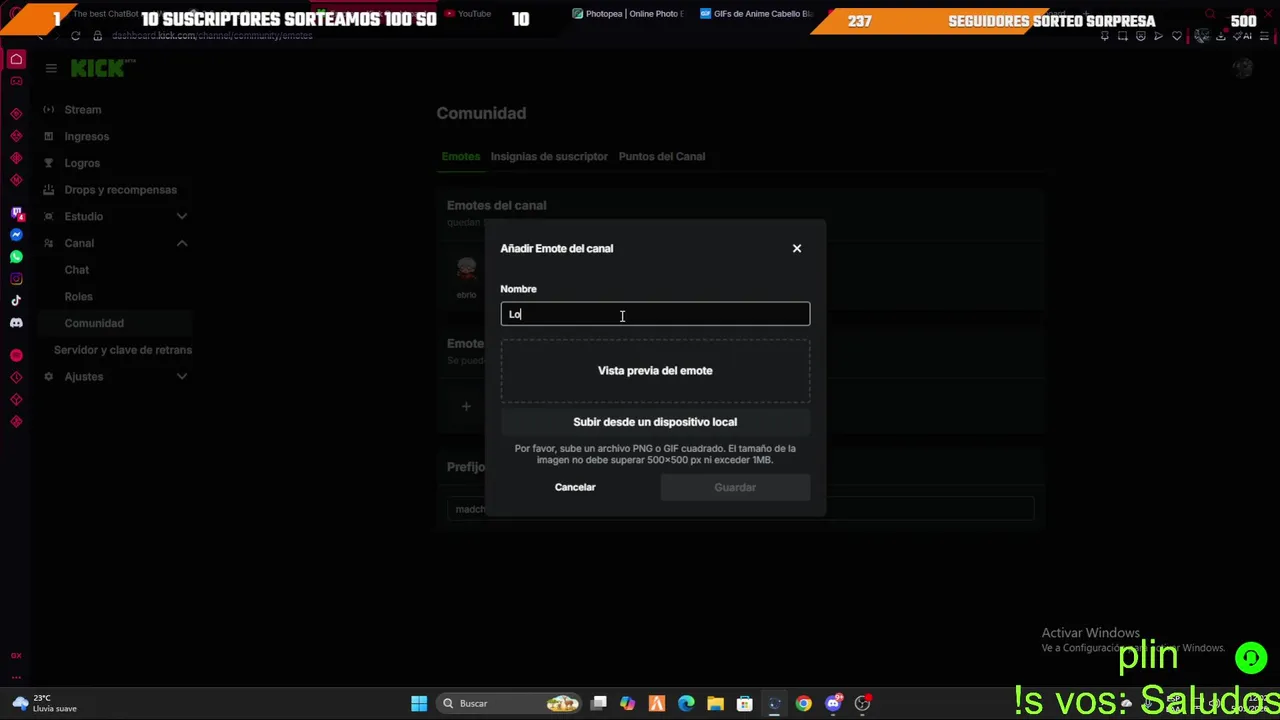The image size is (1280, 720).
Task: Open Discord from the taskbar
Action: (833, 704)
